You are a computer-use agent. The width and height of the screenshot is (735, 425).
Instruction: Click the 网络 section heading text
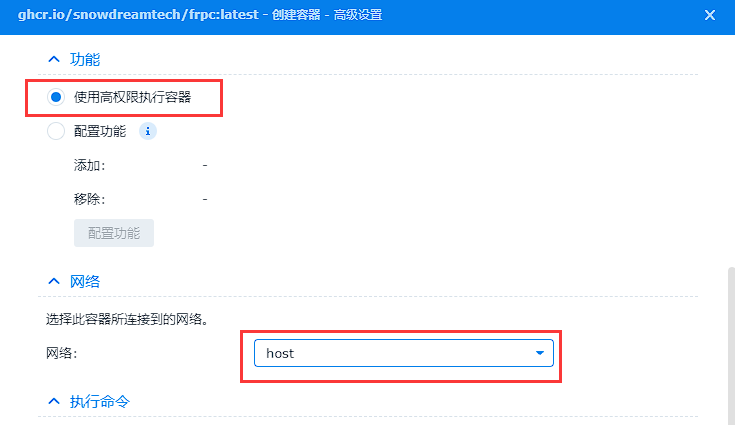click(85, 282)
